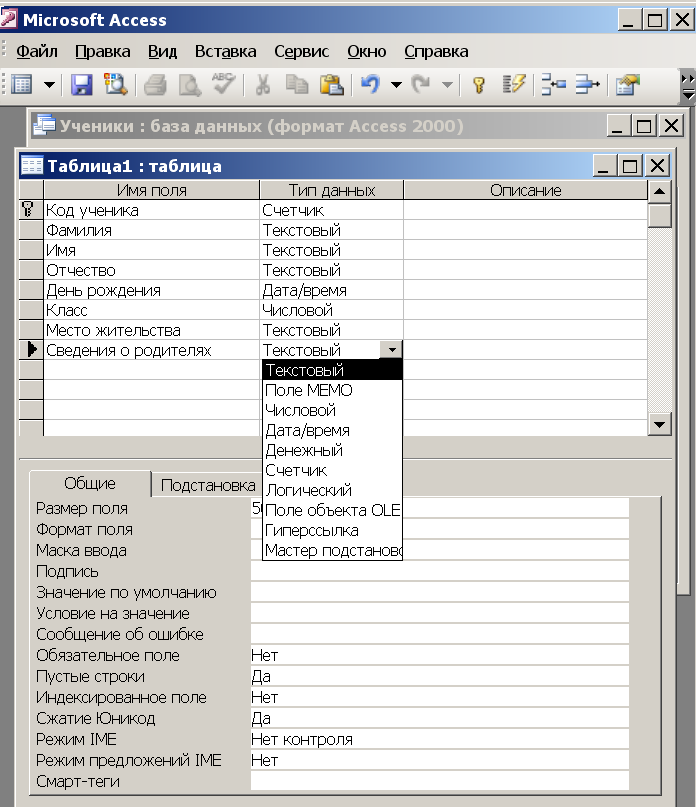This screenshot has height=807, width=696.
Task: Open the View mode dropdown arrow
Action: (x=49, y=84)
